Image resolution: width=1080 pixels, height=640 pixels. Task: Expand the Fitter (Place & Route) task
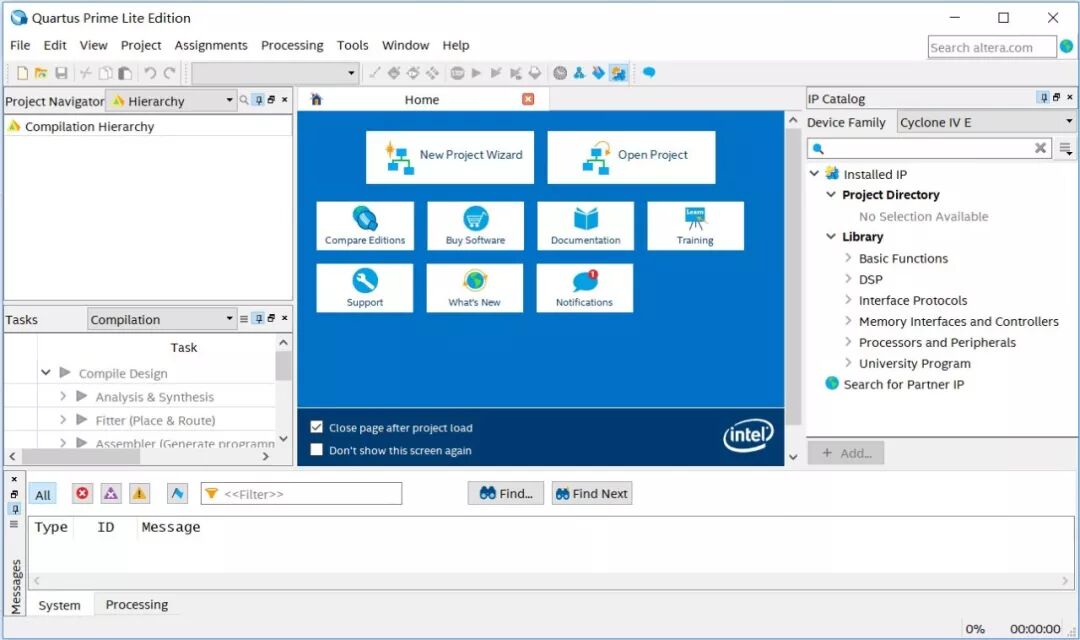[63, 420]
